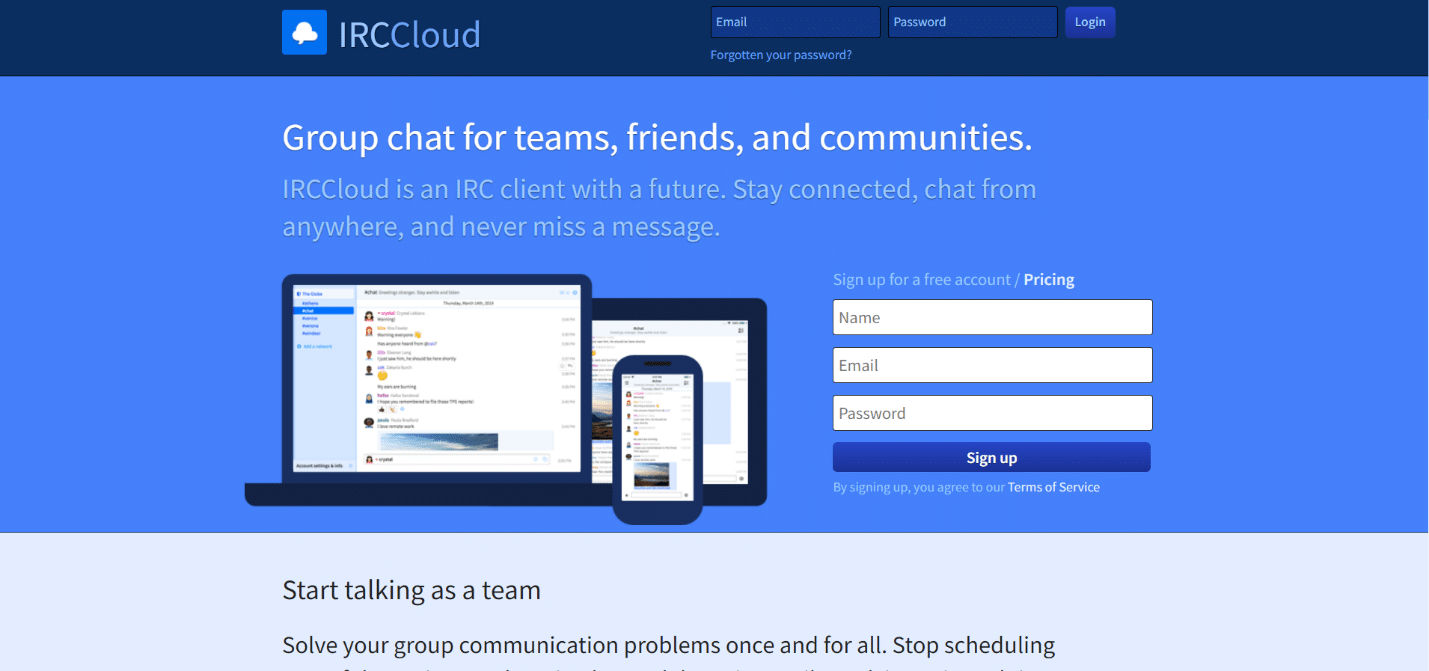The image size is (1429, 671).
Task: Click the 'Sign up for a free account' text
Action: pos(923,280)
